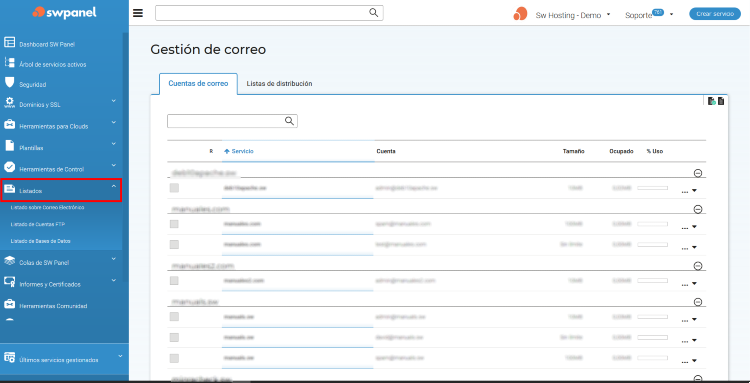Viewport: 750px width, 383px height.
Task: Open Listado de Bases de Datos
Action: pos(40,241)
